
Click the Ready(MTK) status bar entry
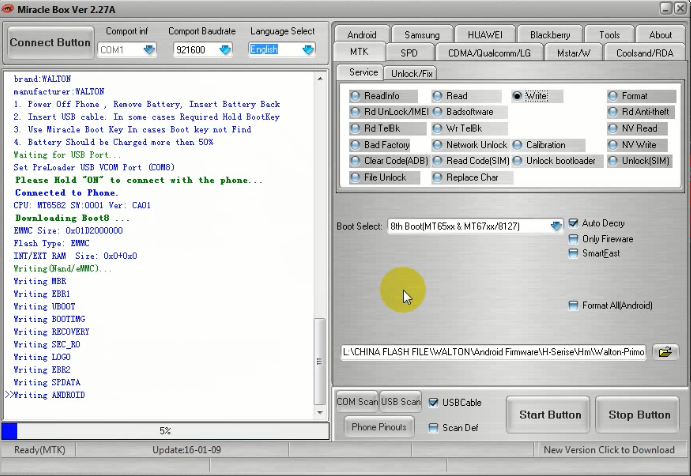coord(40,450)
